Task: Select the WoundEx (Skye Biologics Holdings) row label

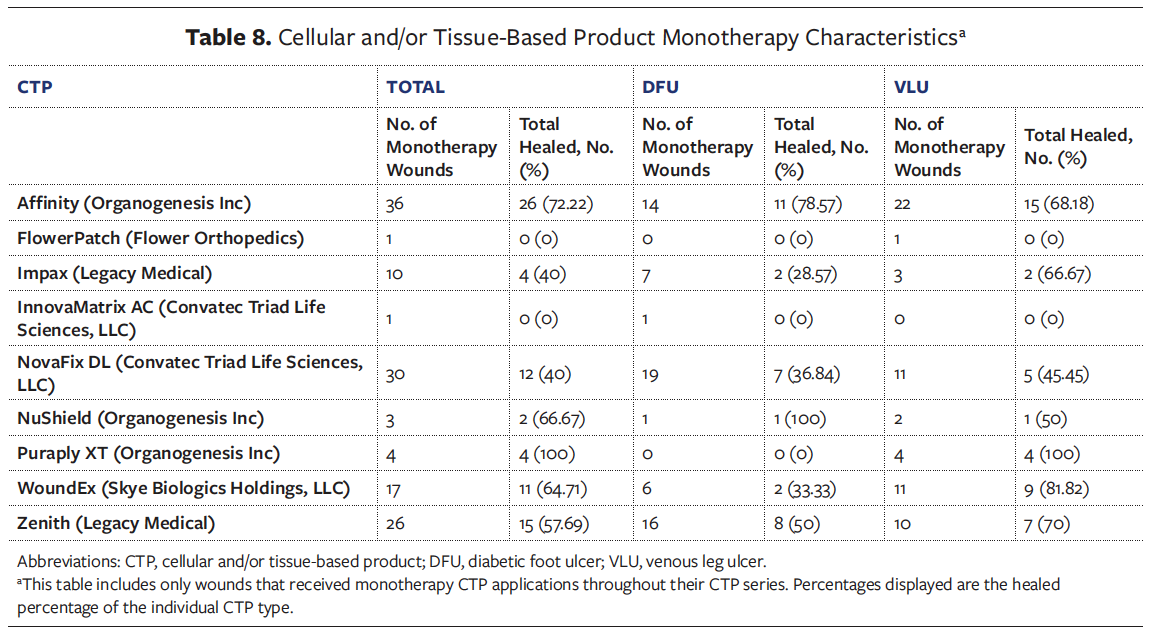Action: pyautogui.click(x=184, y=488)
